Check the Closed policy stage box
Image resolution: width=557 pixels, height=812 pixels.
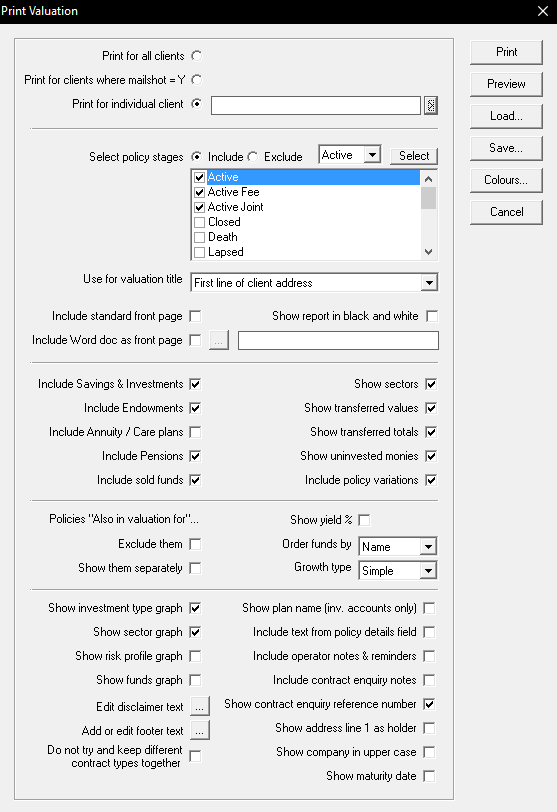pyautogui.click(x=199, y=223)
